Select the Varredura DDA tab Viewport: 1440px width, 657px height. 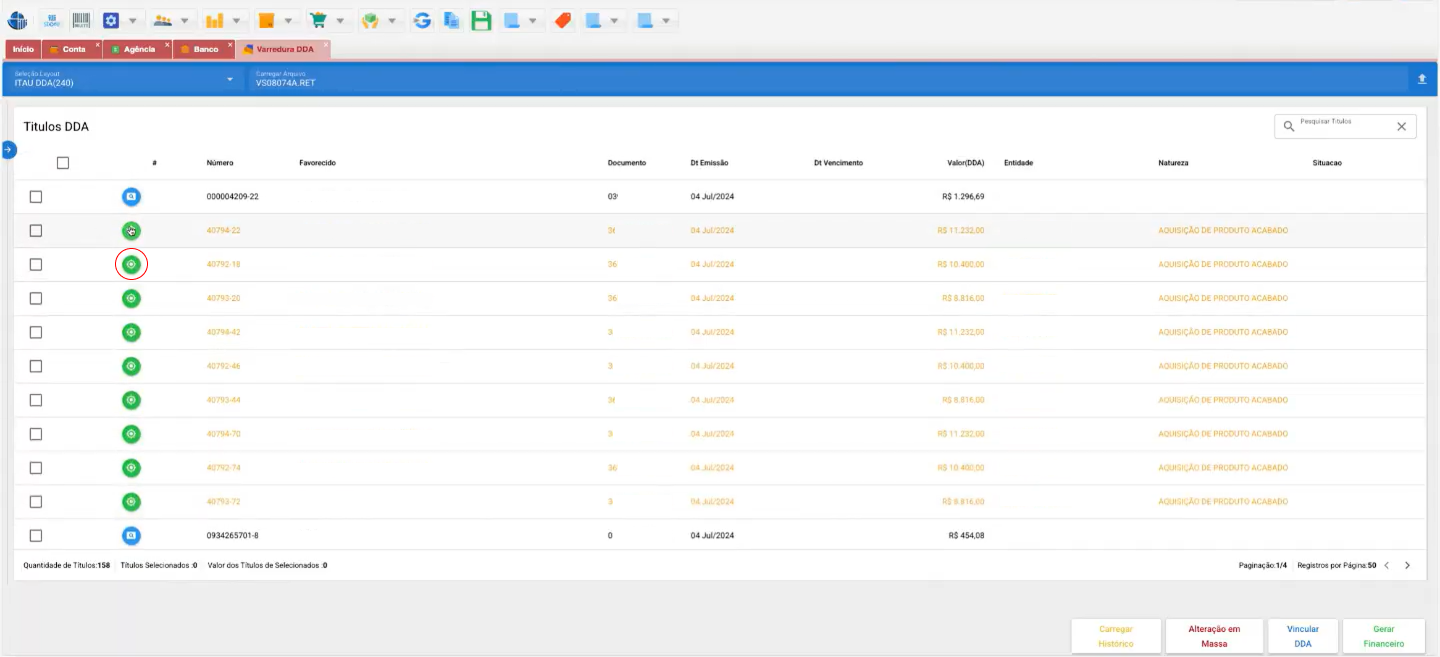click(284, 49)
